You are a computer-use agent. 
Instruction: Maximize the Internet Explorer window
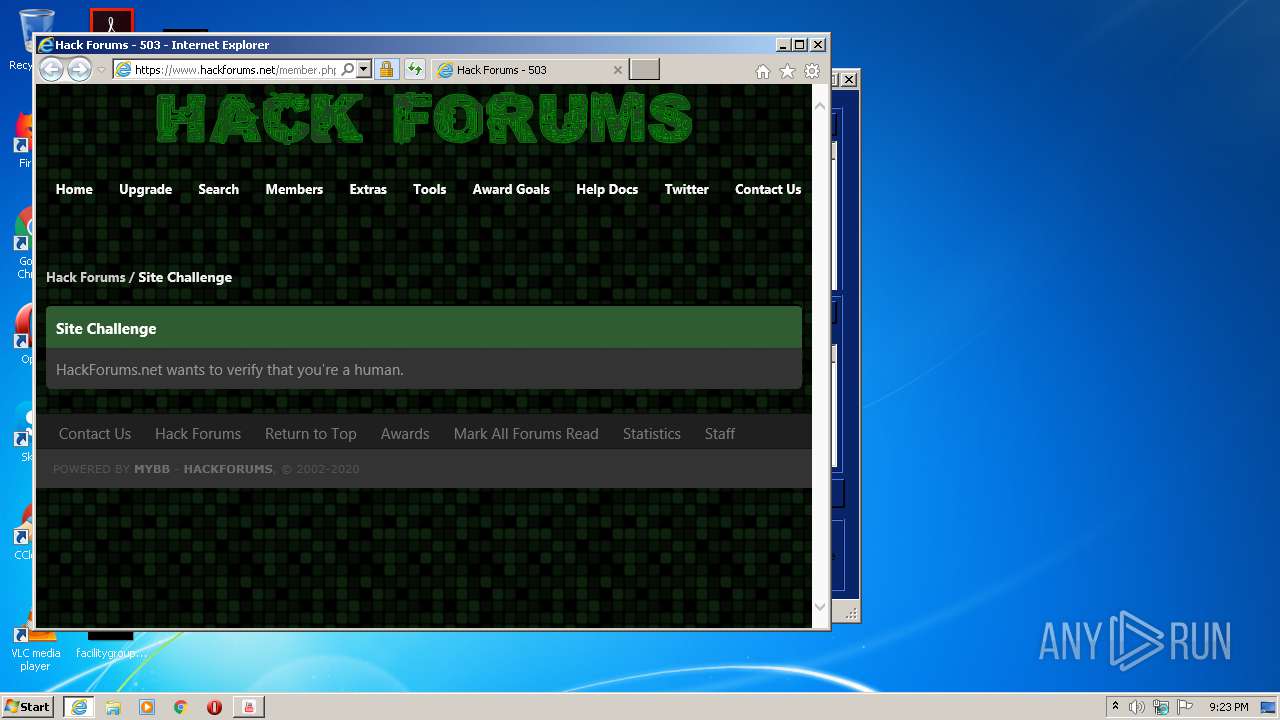point(799,45)
